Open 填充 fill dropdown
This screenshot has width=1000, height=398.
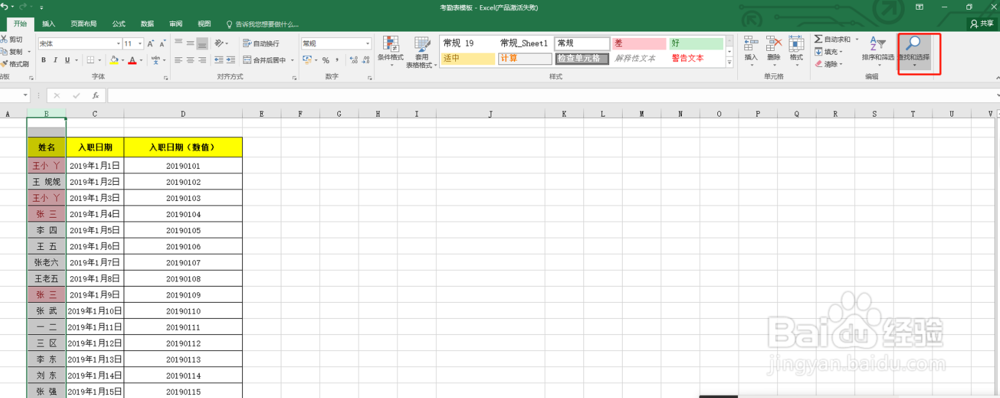tap(829, 52)
